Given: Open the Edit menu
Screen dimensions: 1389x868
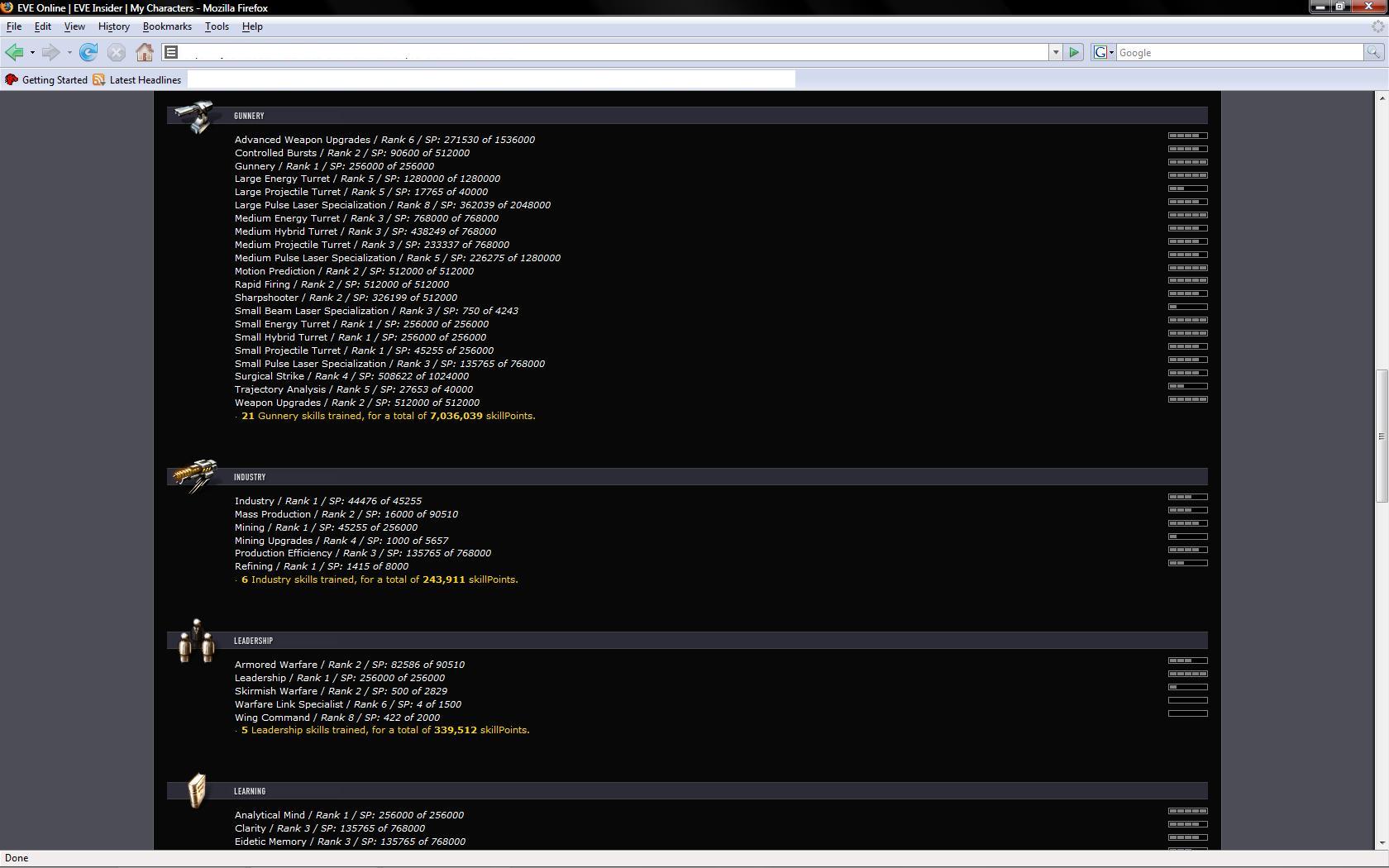Looking at the screenshot, I should coord(43,26).
